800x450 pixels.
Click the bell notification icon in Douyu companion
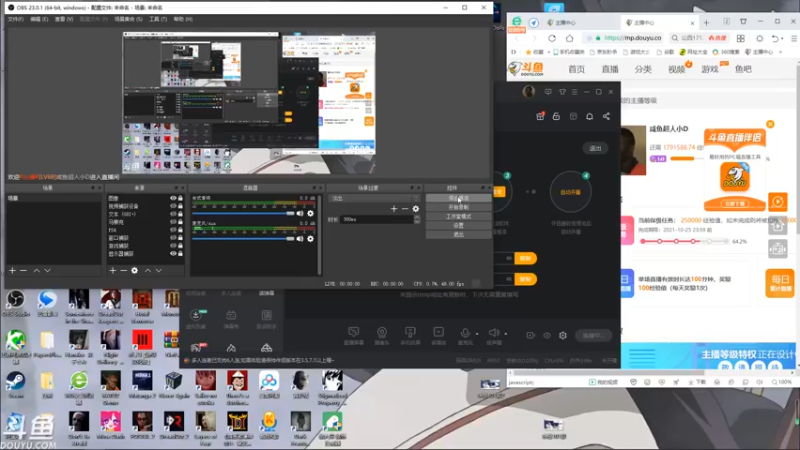click(589, 116)
